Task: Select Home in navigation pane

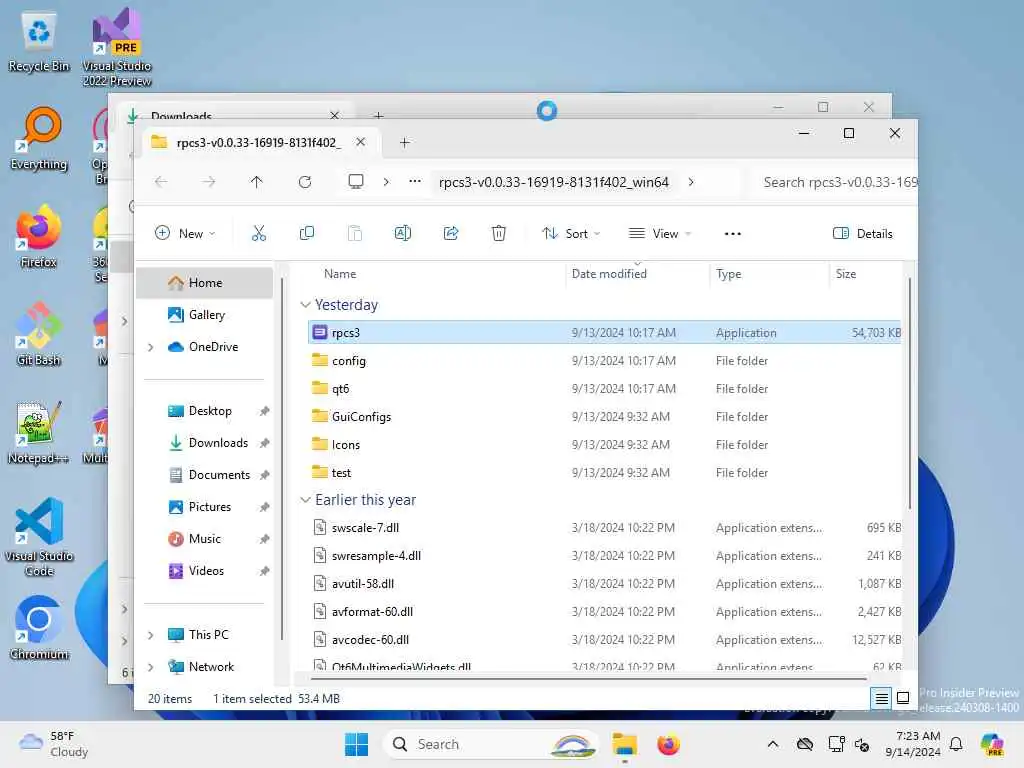Action: click(204, 283)
